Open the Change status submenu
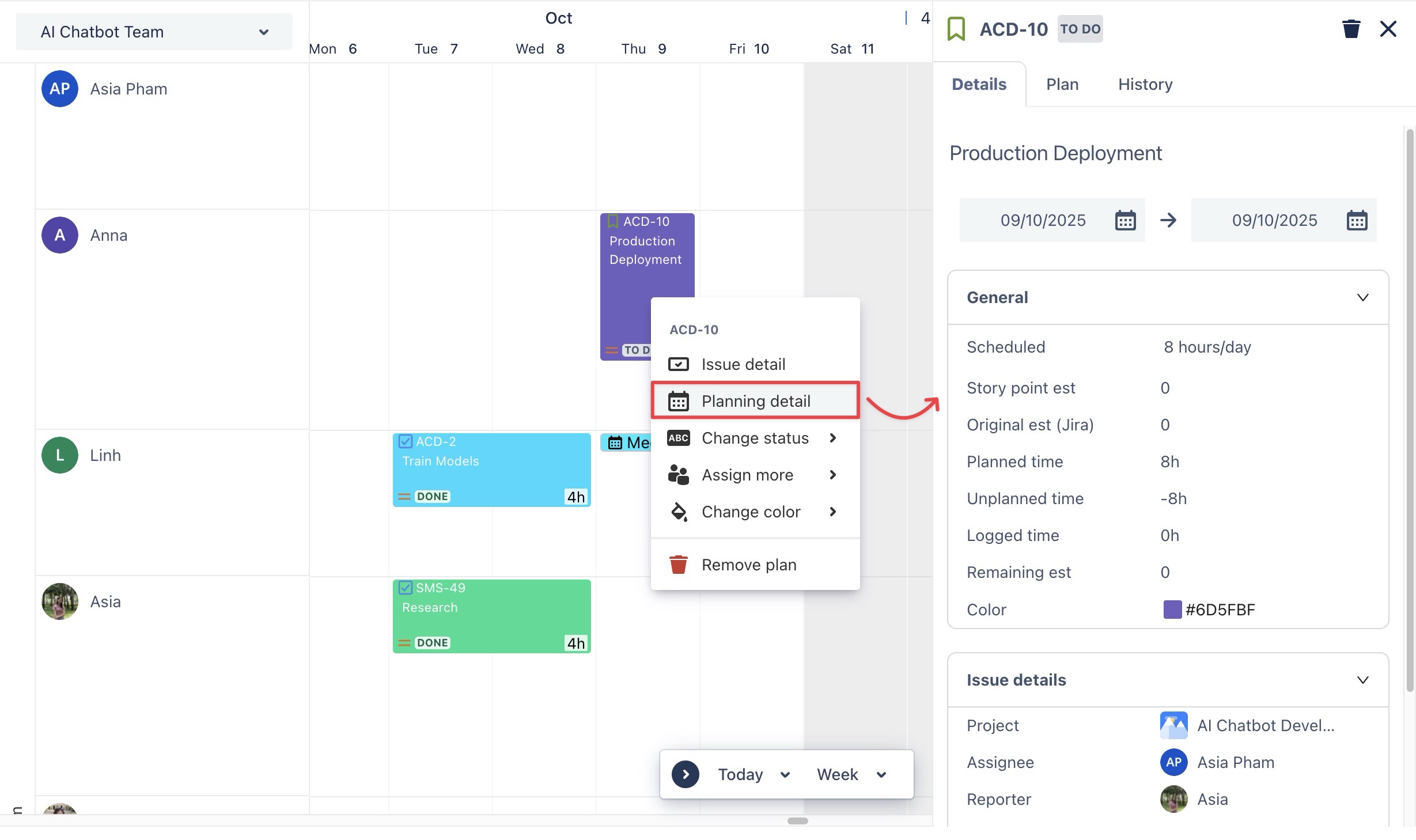This screenshot has width=1416, height=840. pos(755,438)
